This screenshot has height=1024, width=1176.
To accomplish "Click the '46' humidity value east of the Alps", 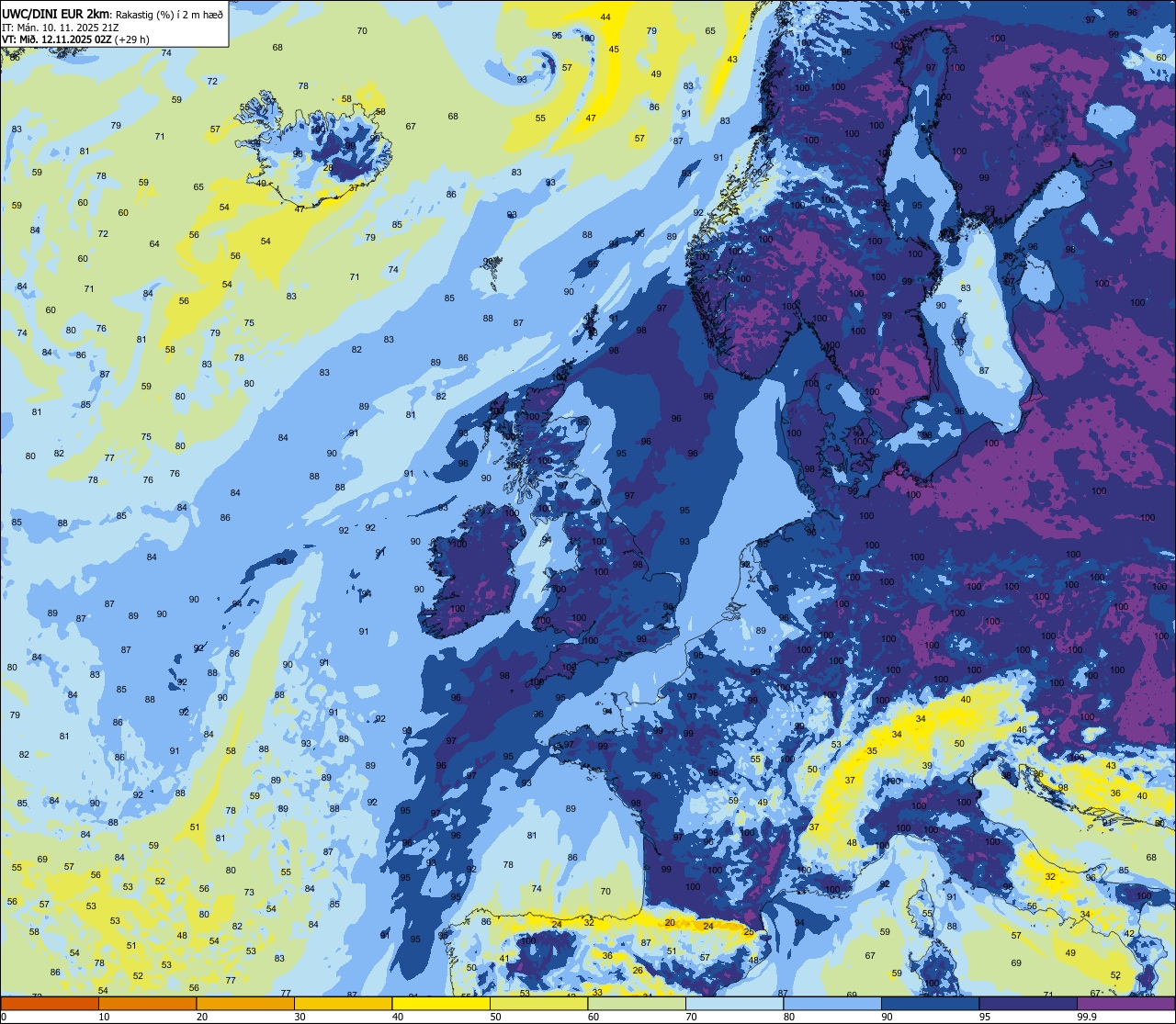I will (1022, 729).
